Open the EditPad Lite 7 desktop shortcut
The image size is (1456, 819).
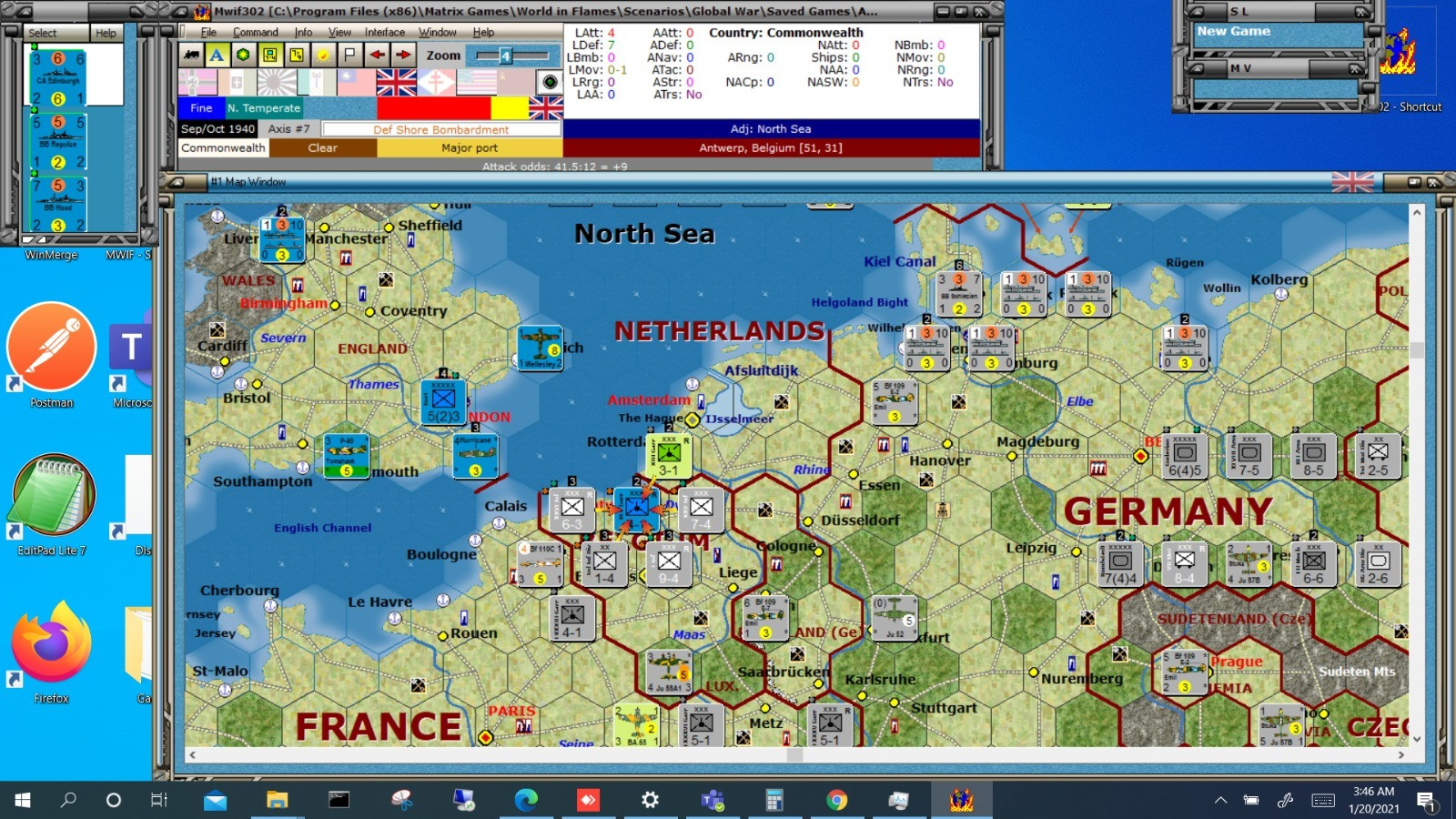click(x=52, y=505)
